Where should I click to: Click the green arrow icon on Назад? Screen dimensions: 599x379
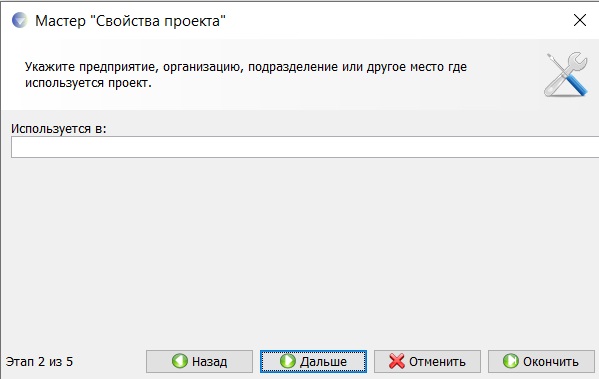180,361
